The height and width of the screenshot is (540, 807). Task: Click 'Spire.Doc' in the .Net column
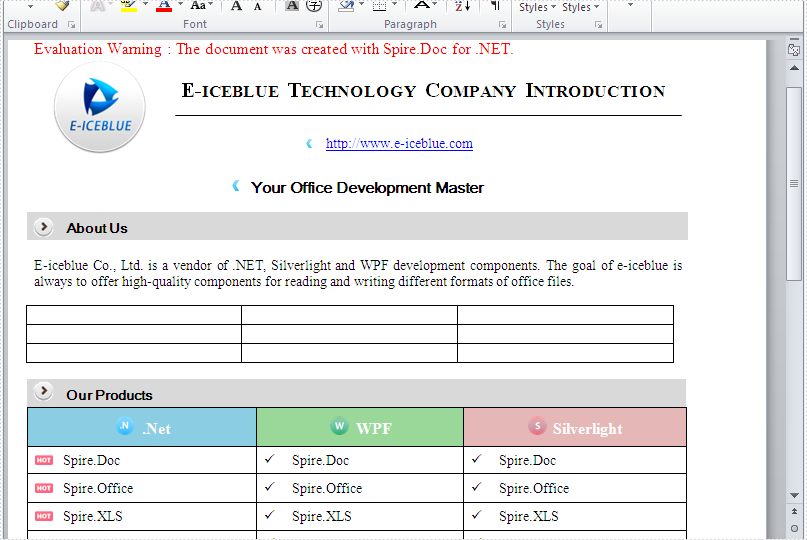pos(92,460)
